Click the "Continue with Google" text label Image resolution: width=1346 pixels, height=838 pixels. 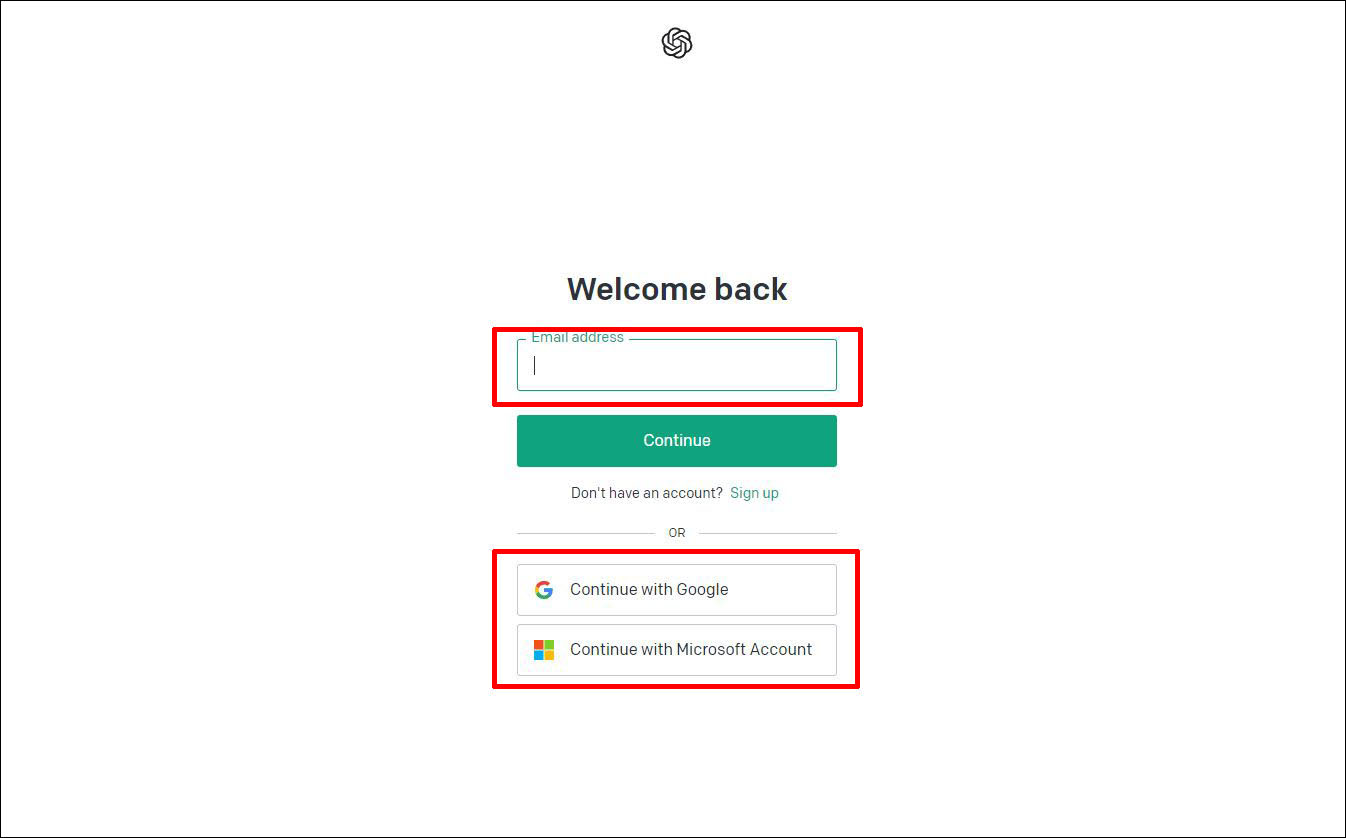pyautogui.click(x=649, y=590)
